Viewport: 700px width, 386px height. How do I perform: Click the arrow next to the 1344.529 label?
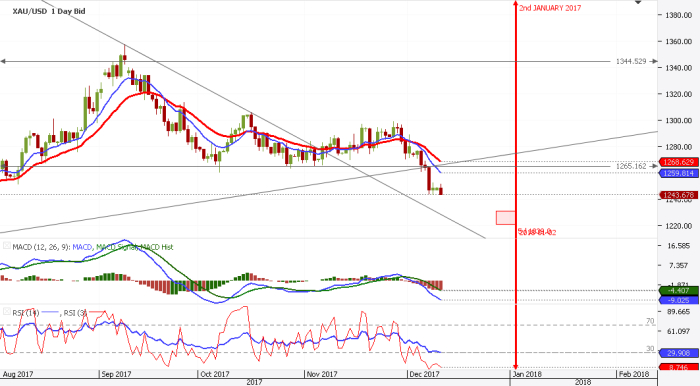click(654, 61)
